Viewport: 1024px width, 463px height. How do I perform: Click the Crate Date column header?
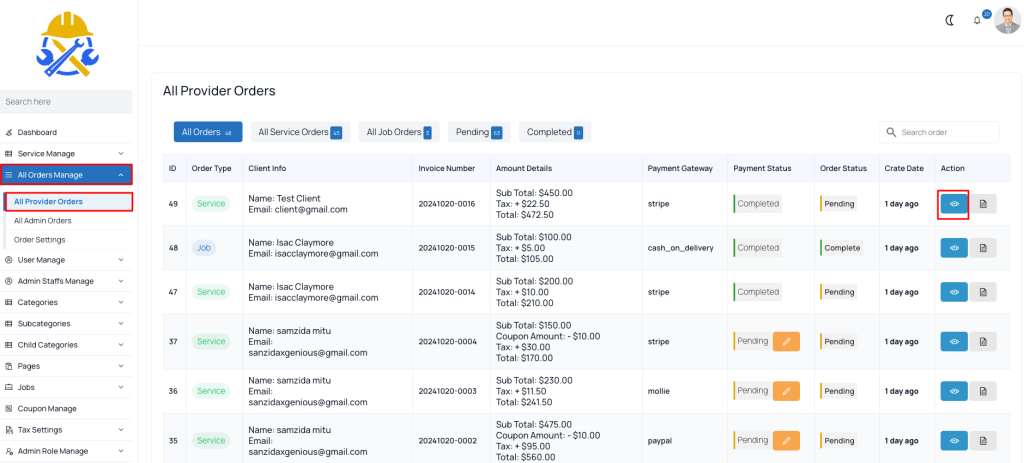tap(904, 168)
